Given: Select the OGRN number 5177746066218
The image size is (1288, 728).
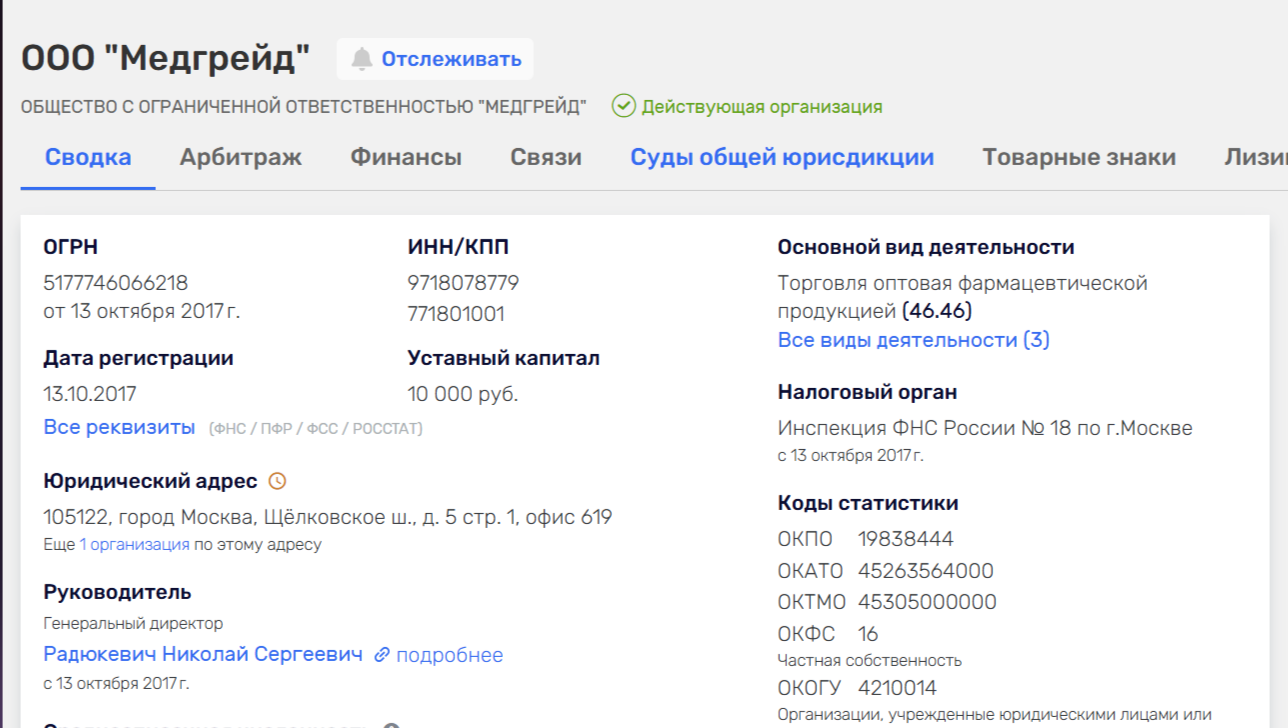Looking at the screenshot, I should coord(116,283).
